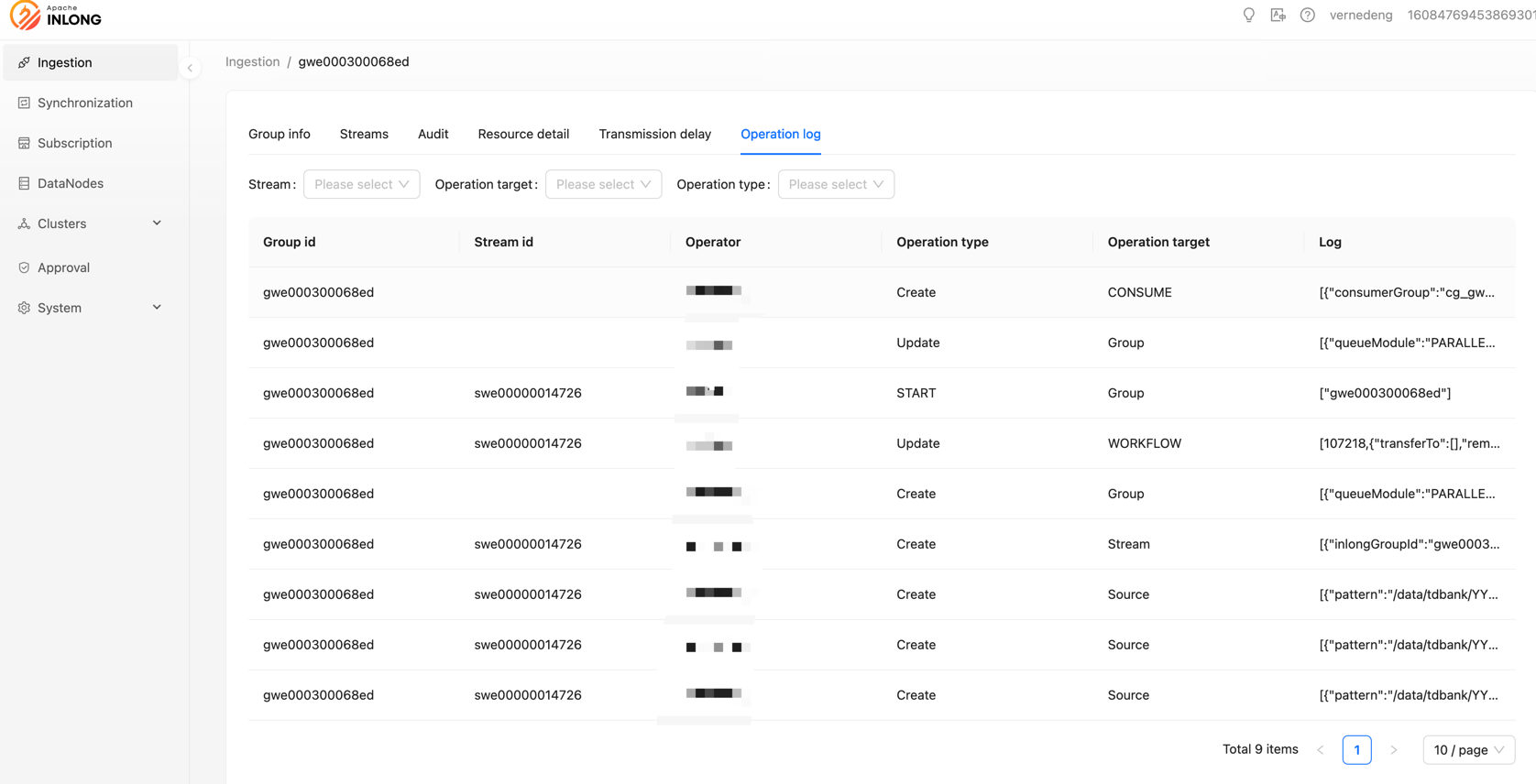Expand the Clusters sidebar menu
The width and height of the screenshot is (1536, 784).
pyautogui.click(x=90, y=223)
